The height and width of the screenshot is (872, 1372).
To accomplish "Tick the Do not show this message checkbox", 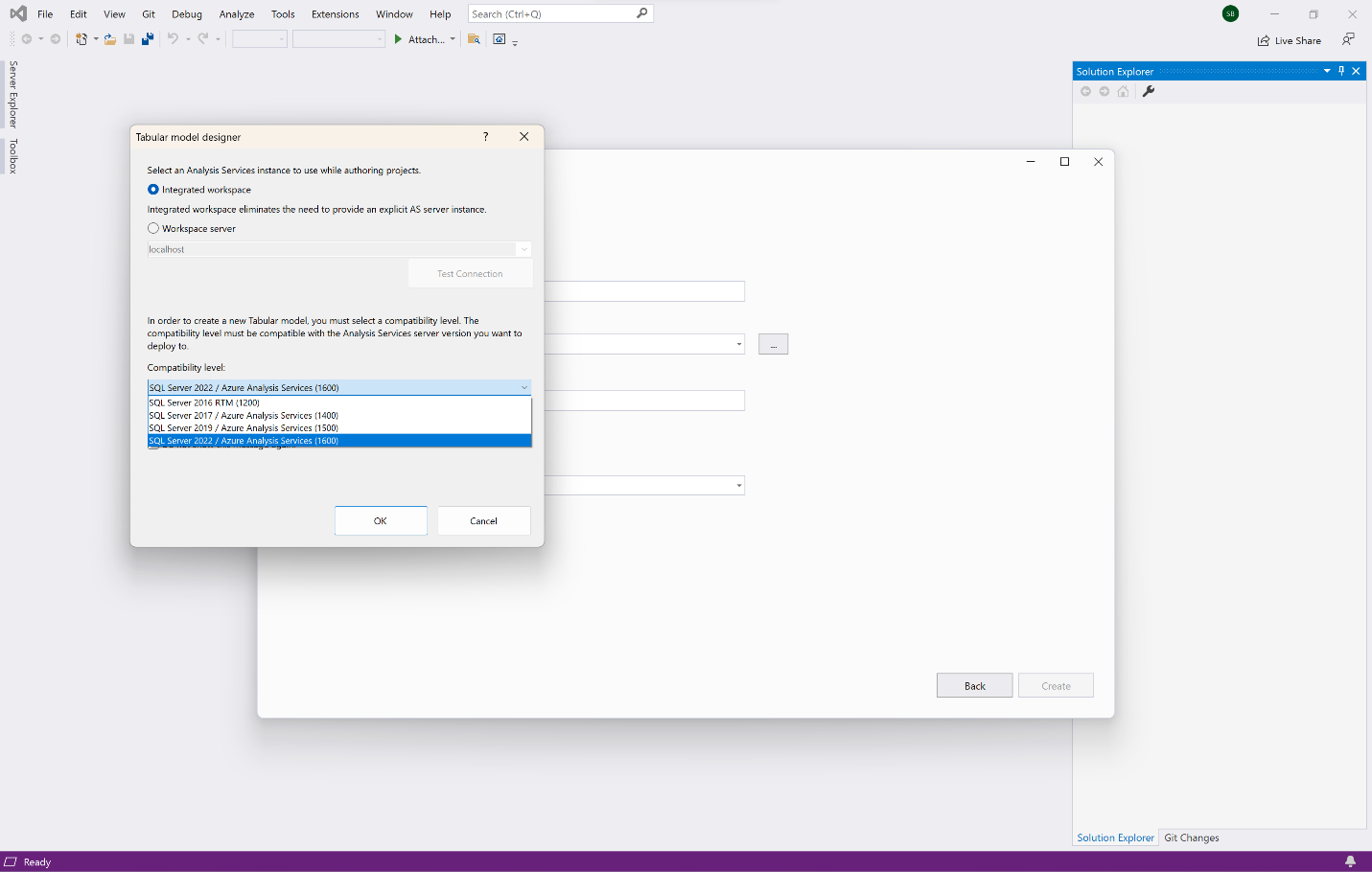I will click(152, 447).
